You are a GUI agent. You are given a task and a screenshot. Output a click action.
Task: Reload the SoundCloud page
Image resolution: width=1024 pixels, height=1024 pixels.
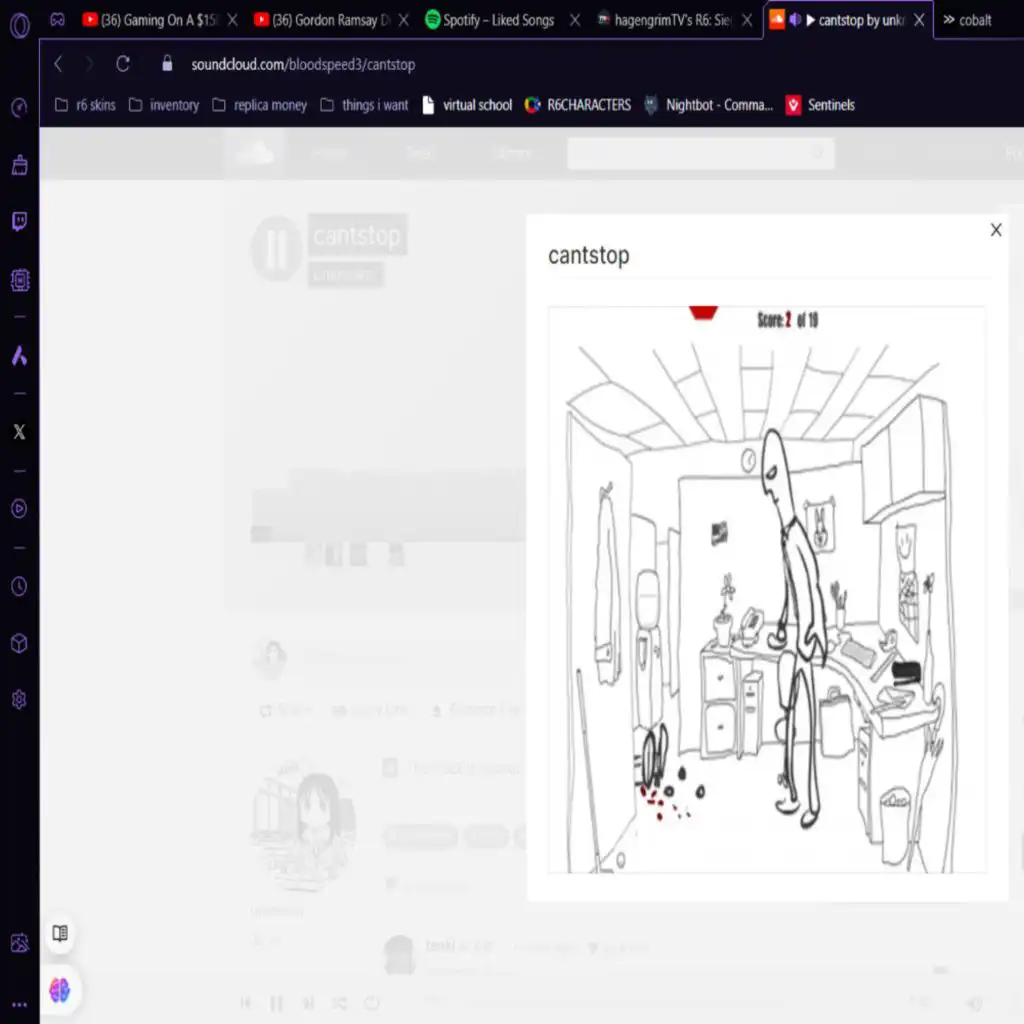(x=123, y=64)
